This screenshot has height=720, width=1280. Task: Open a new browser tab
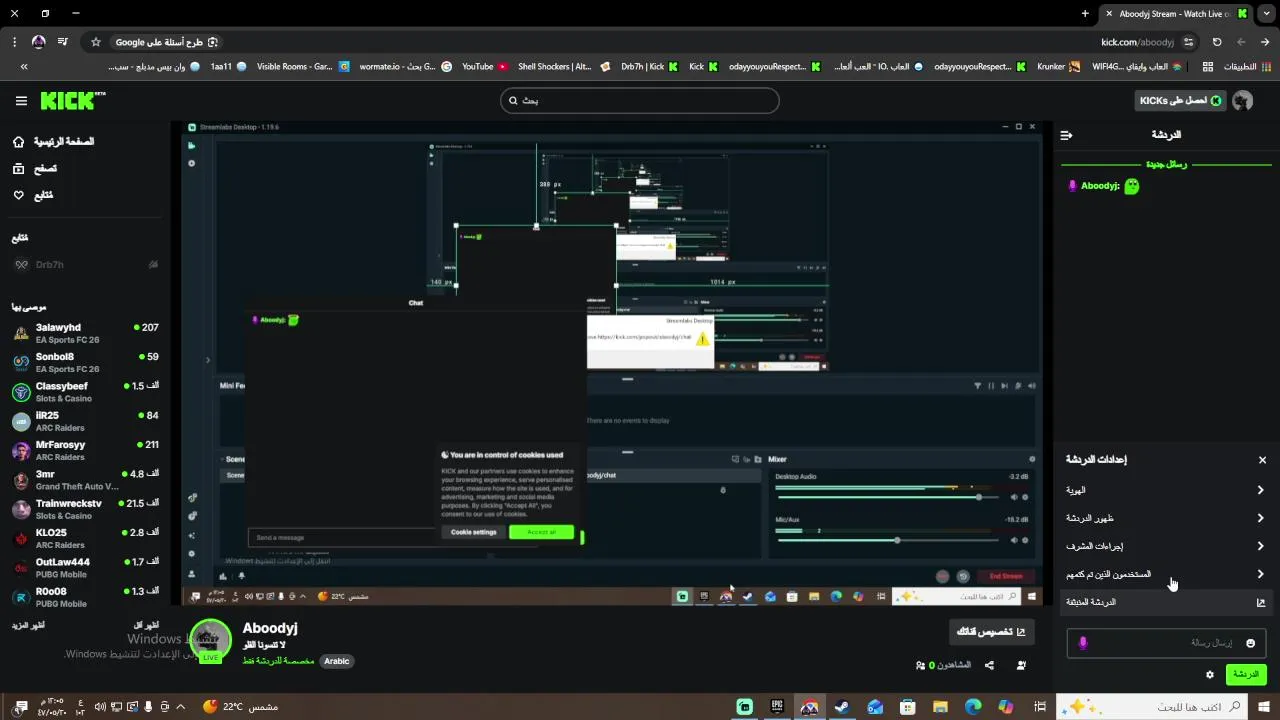coord(1085,14)
